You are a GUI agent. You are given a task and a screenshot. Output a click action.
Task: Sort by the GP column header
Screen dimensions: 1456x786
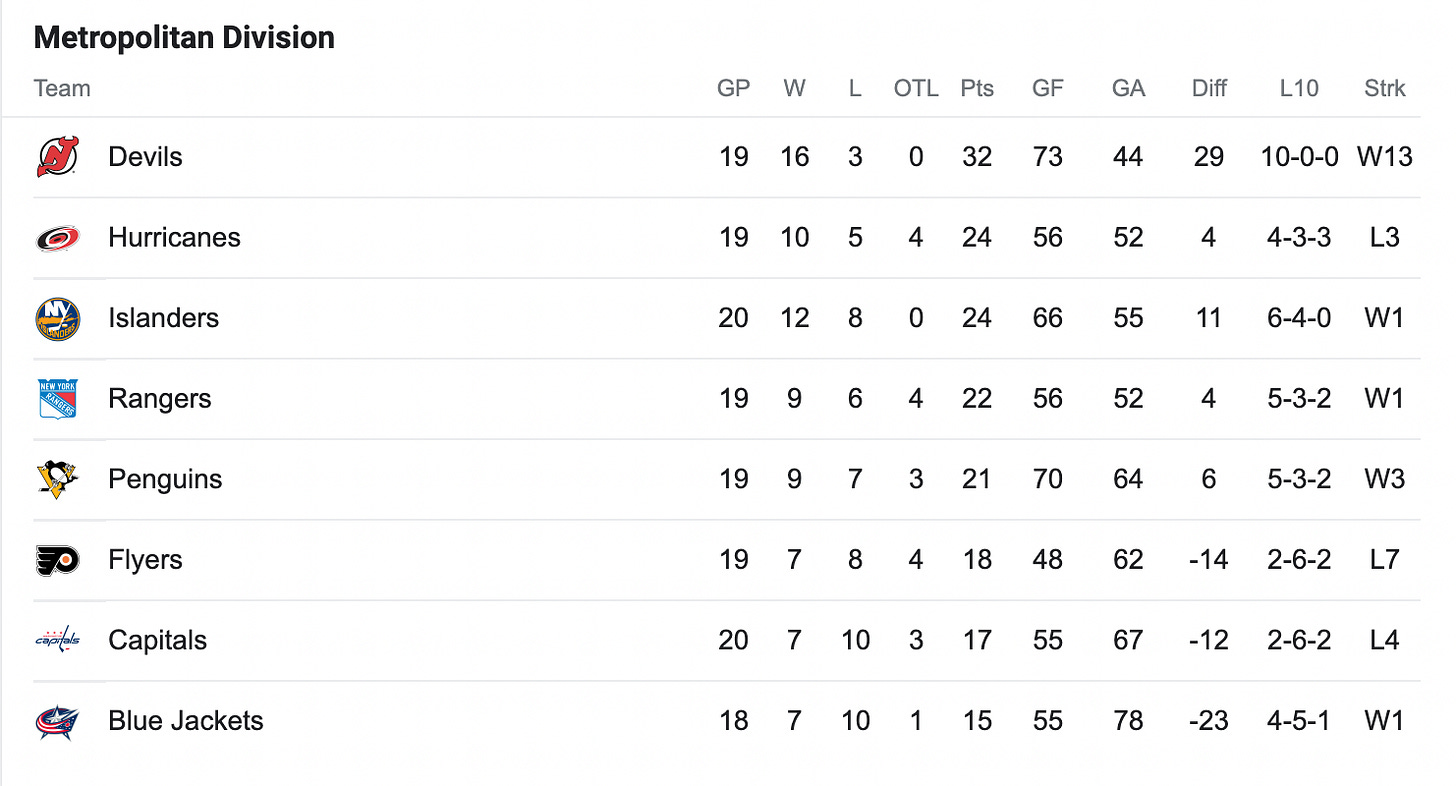coord(733,88)
